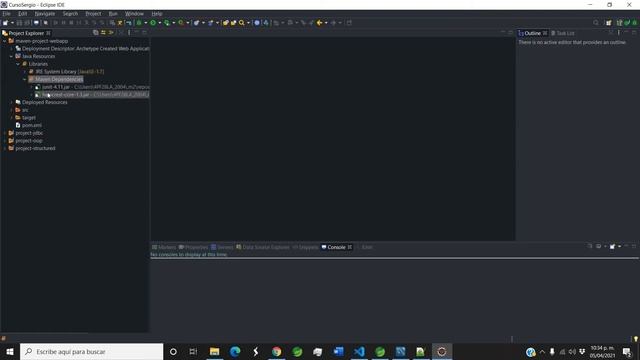640x360 pixels.
Task: Open the Run button dropdown arrow
Action: coord(160,23)
